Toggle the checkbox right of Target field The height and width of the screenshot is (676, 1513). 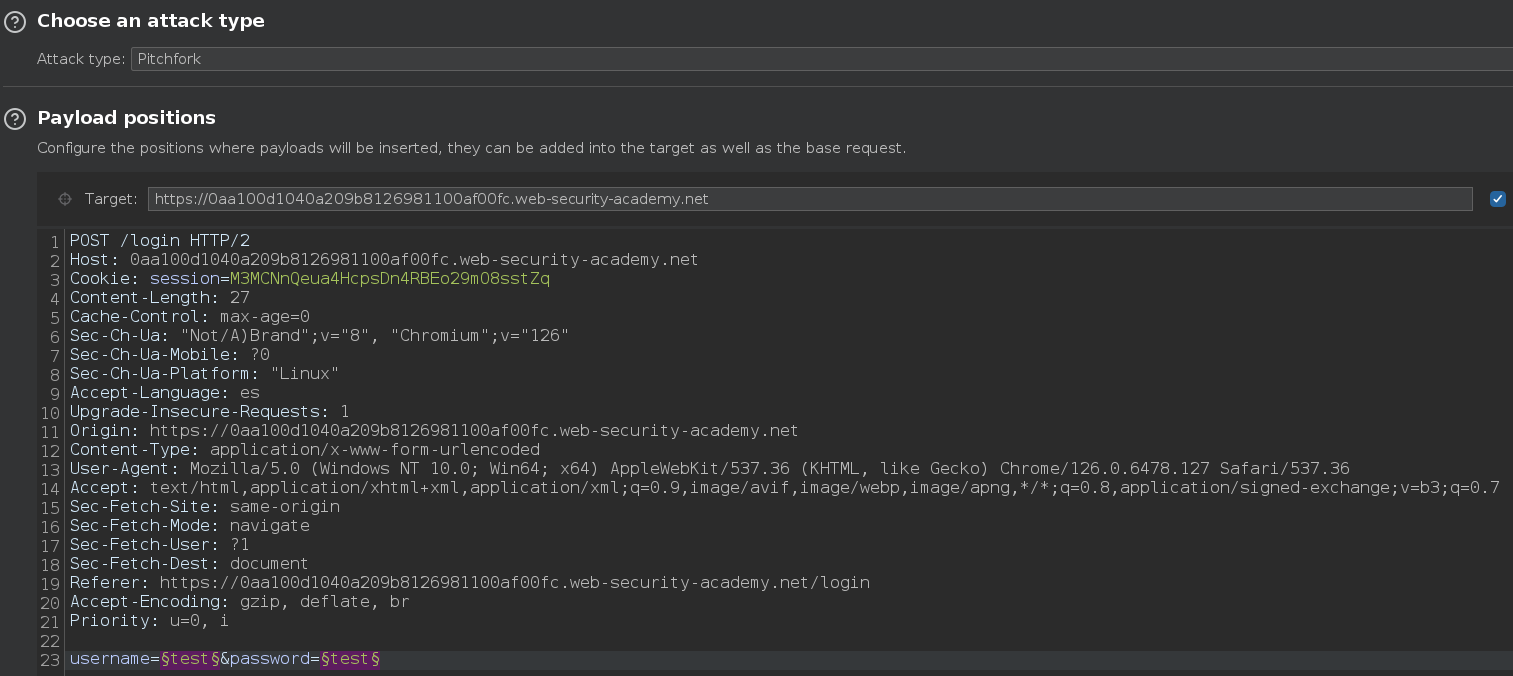[1497, 199]
